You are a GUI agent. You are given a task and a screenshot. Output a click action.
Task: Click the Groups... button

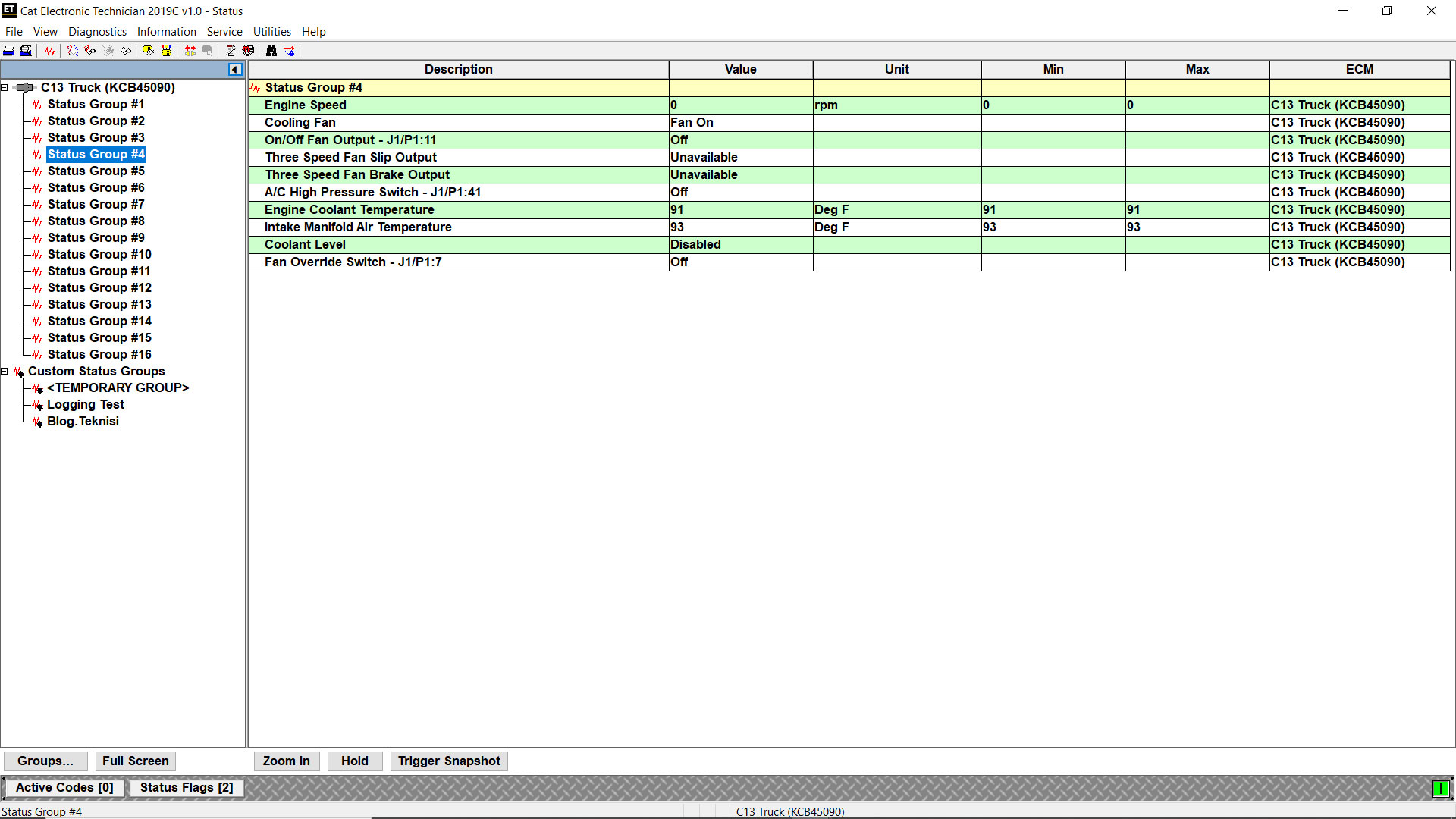click(x=45, y=761)
